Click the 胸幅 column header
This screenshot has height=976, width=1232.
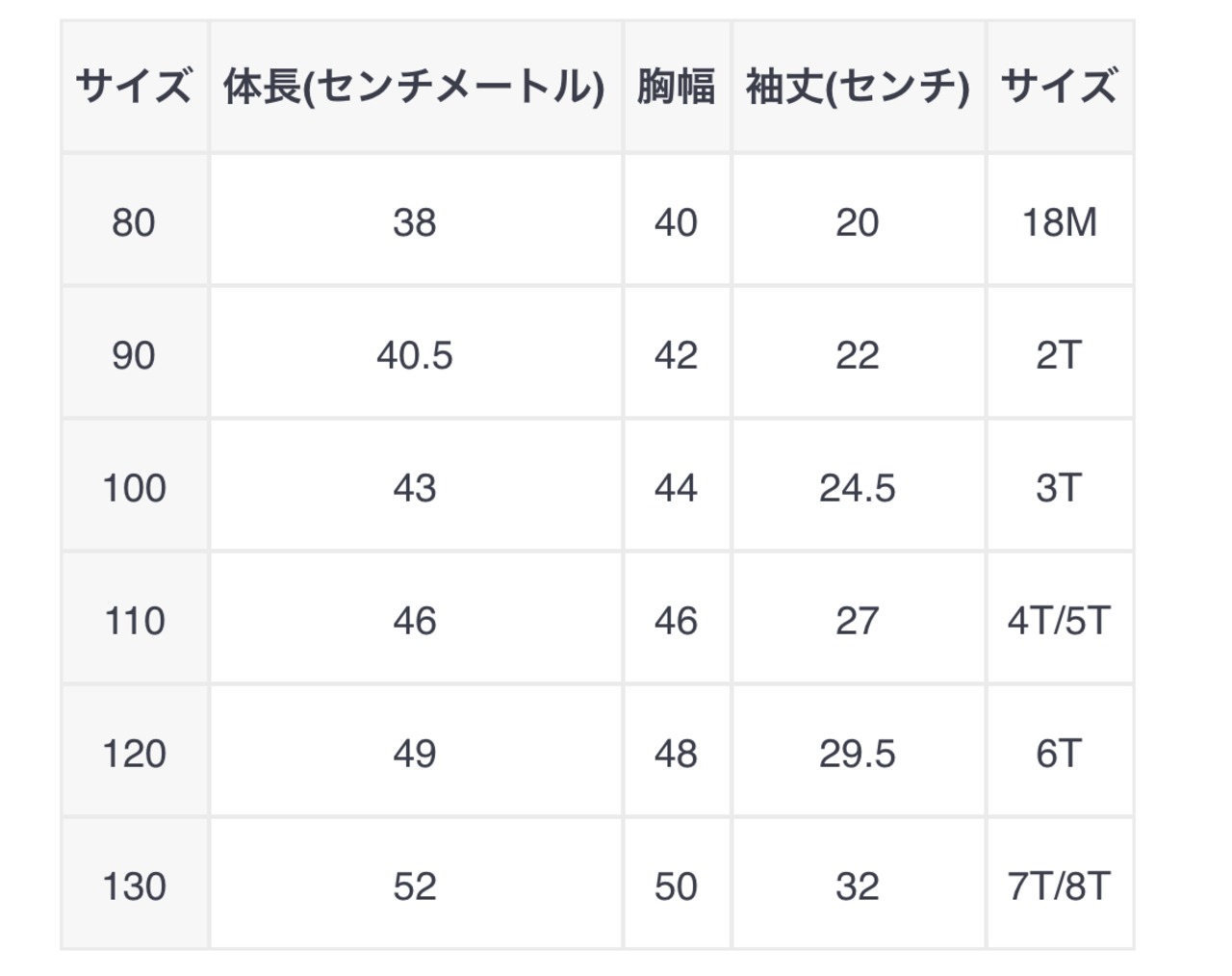tap(676, 87)
